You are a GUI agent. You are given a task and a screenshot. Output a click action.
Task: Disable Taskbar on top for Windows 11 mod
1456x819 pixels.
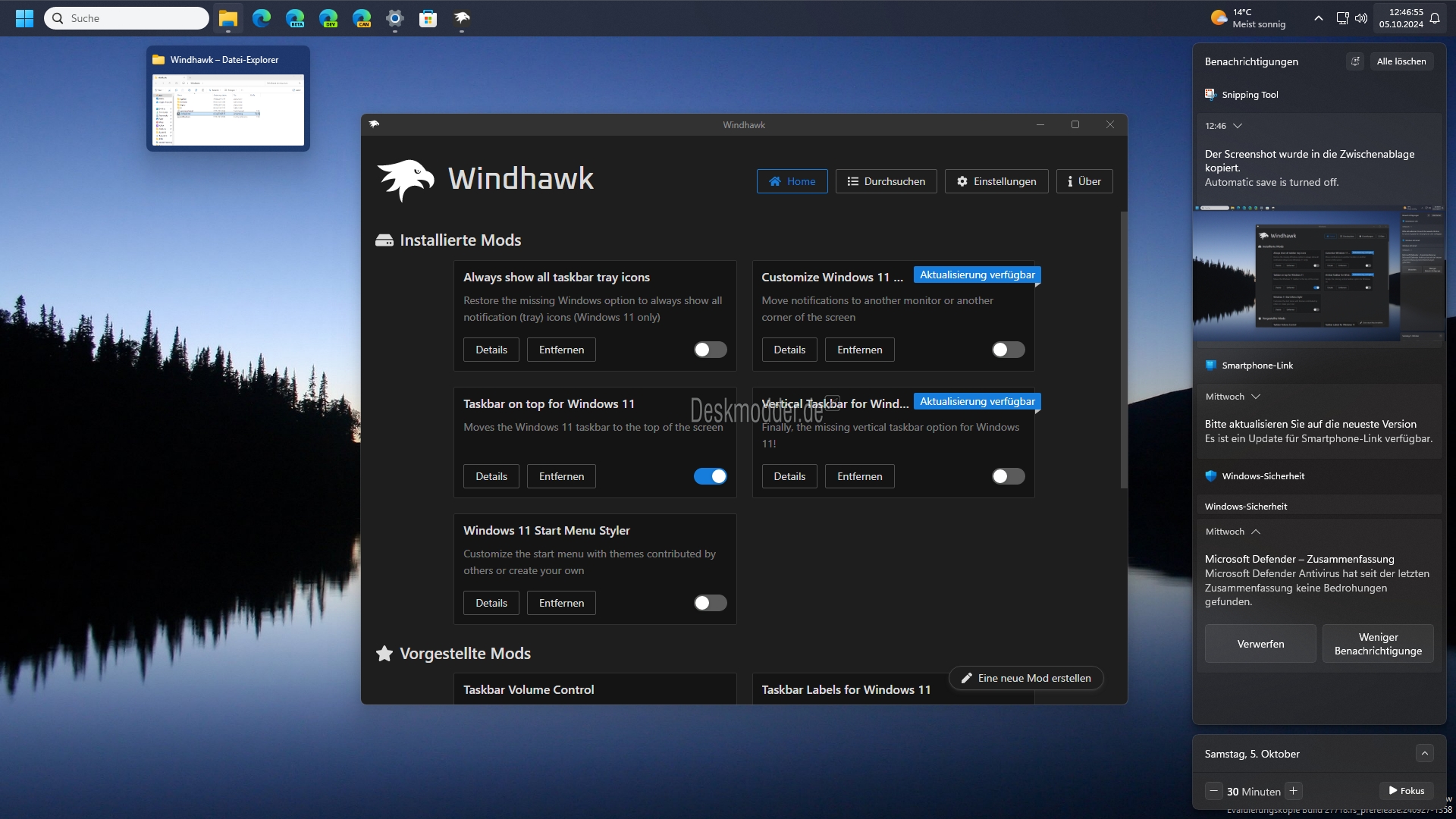(x=711, y=476)
